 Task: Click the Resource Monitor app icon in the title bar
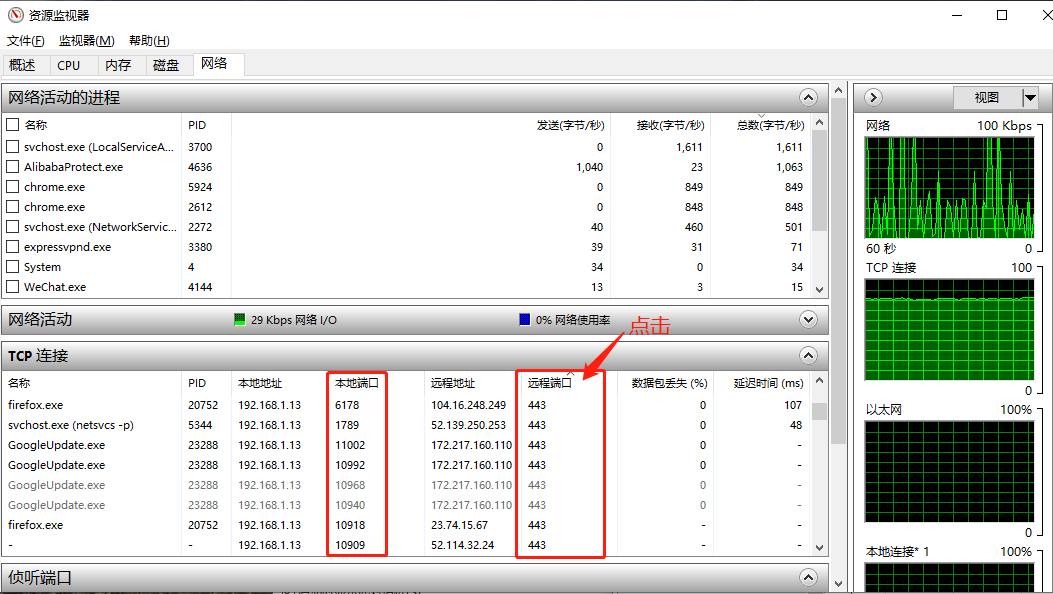click(x=15, y=15)
